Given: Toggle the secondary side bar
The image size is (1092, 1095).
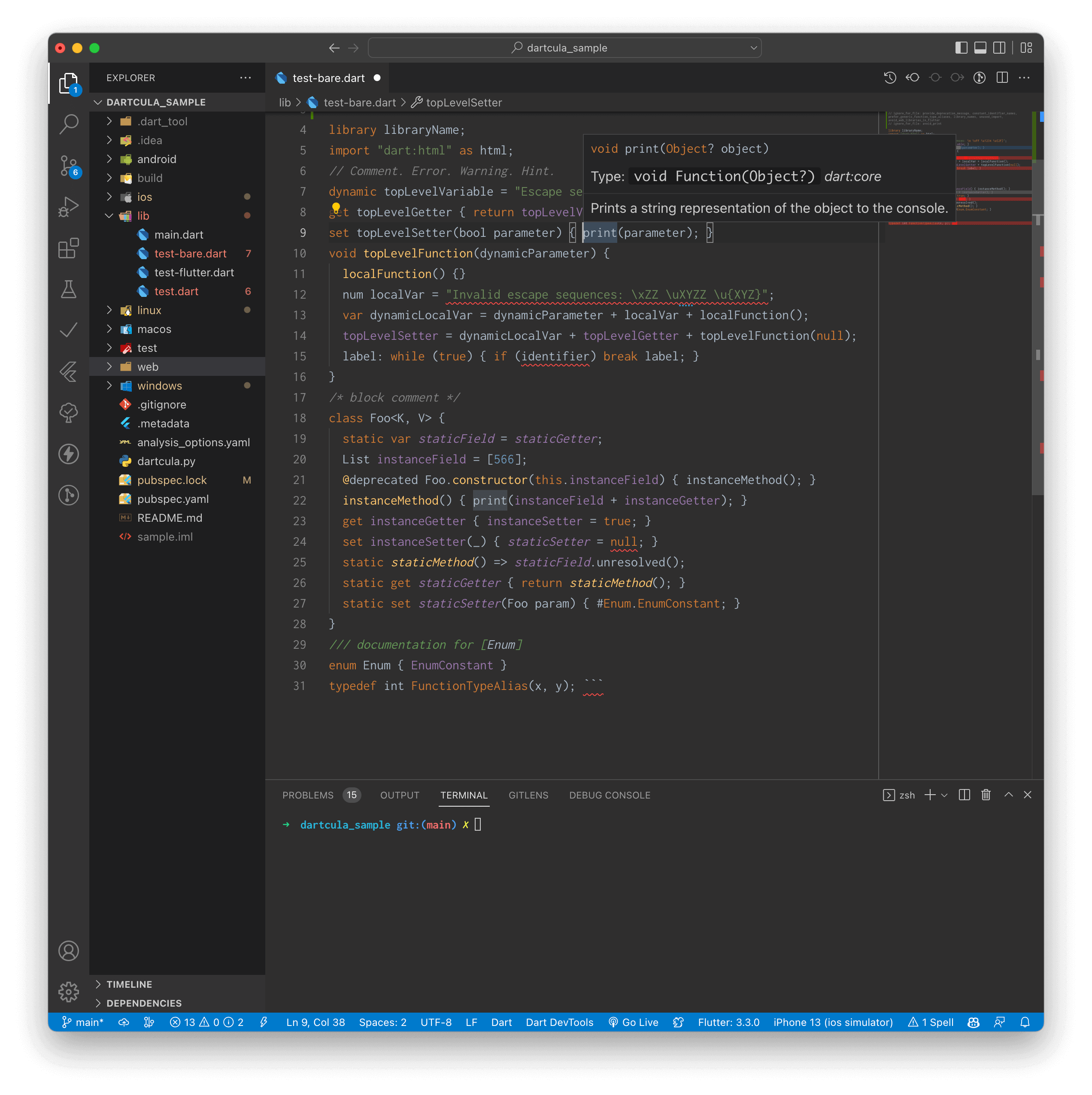Looking at the screenshot, I should pos(1000,48).
